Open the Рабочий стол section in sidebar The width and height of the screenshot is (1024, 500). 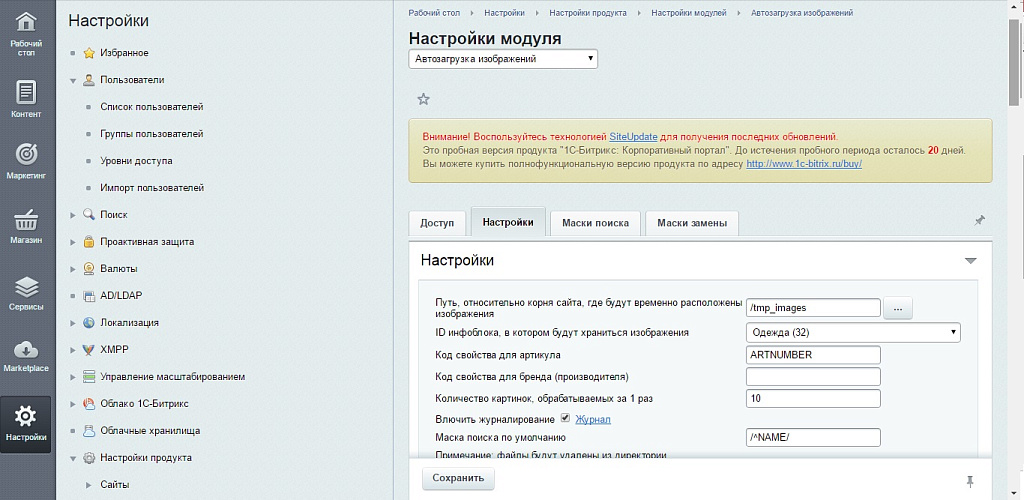pyautogui.click(x=26, y=34)
